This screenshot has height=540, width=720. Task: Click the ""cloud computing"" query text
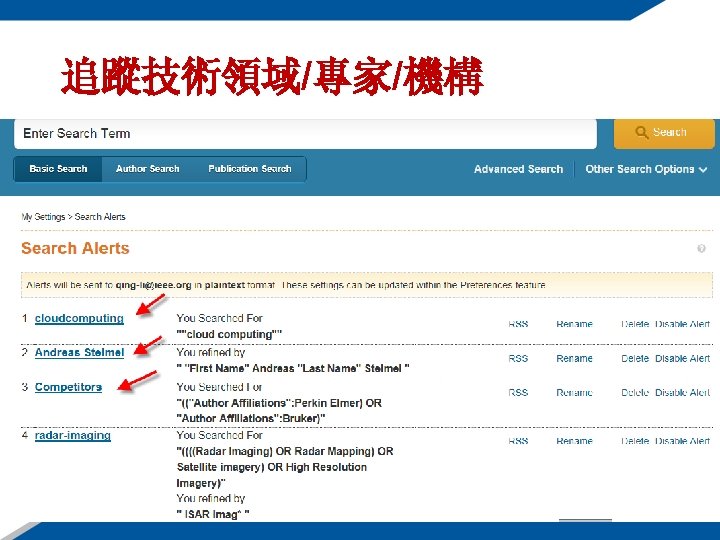[x=229, y=334]
